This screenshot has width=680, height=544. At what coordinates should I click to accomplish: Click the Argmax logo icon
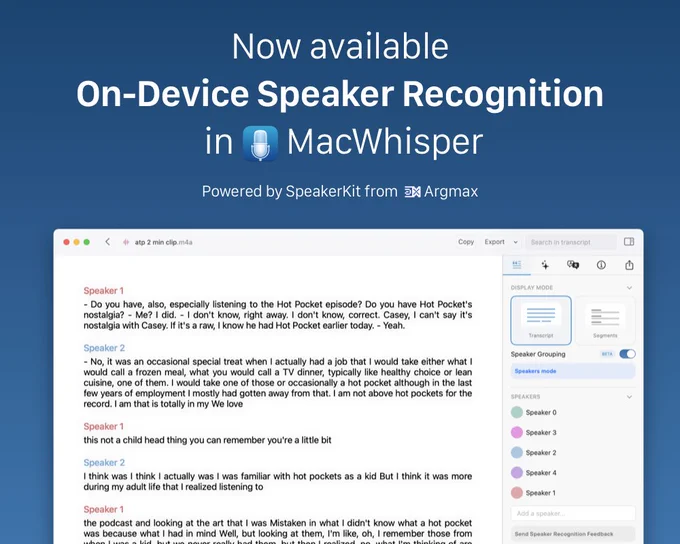pos(412,191)
